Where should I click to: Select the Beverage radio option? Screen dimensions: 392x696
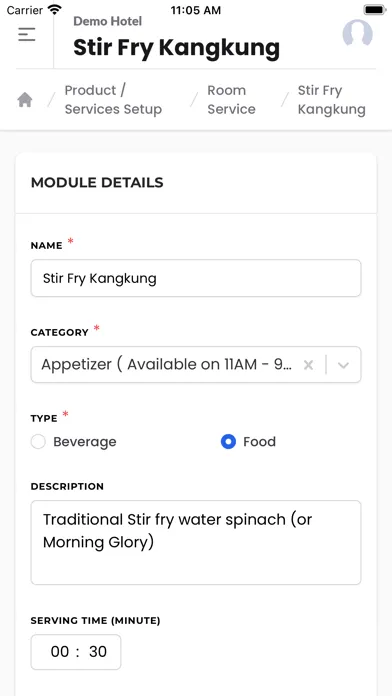(x=38, y=442)
